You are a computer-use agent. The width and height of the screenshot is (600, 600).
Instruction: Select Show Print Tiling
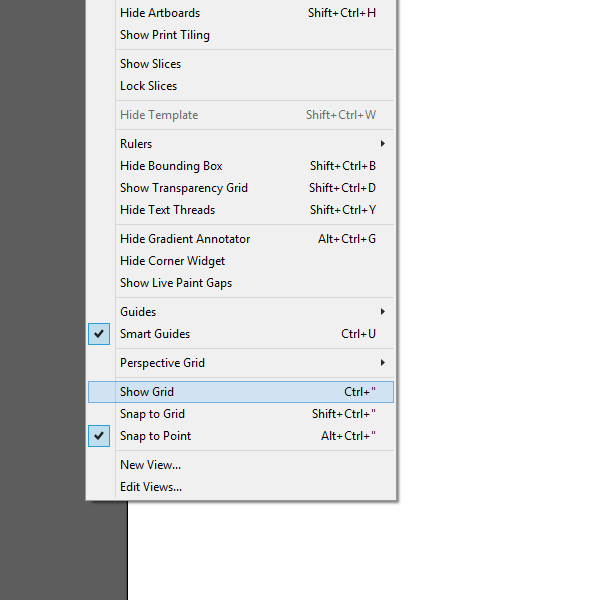pyautogui.click(x=241, y=35)
